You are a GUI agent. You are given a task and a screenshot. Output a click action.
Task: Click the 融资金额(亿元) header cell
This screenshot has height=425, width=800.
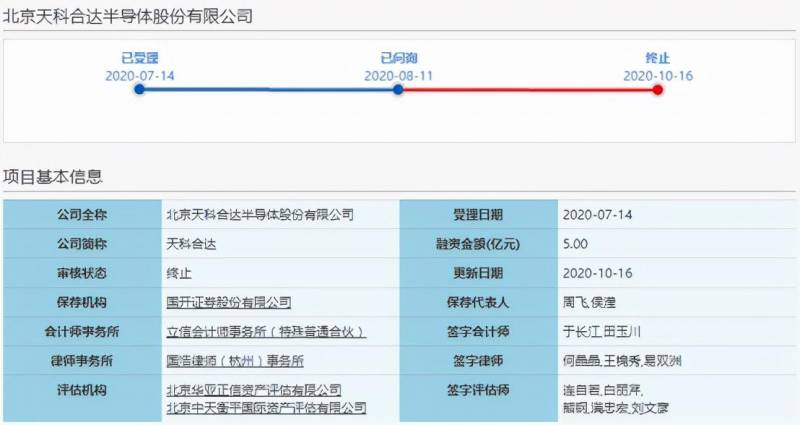click(479, 244)
